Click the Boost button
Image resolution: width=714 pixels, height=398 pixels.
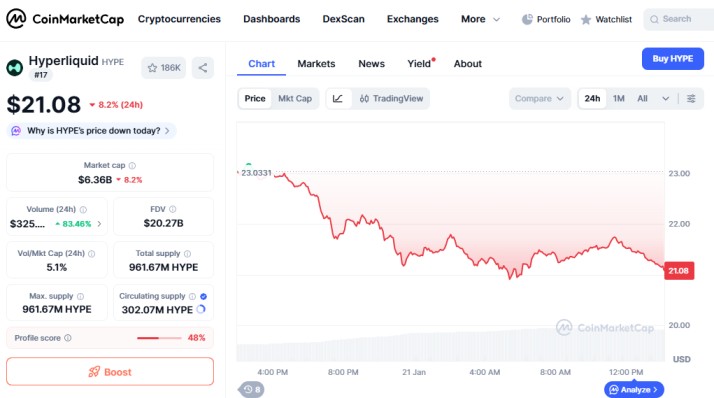(x=110, y=372)
